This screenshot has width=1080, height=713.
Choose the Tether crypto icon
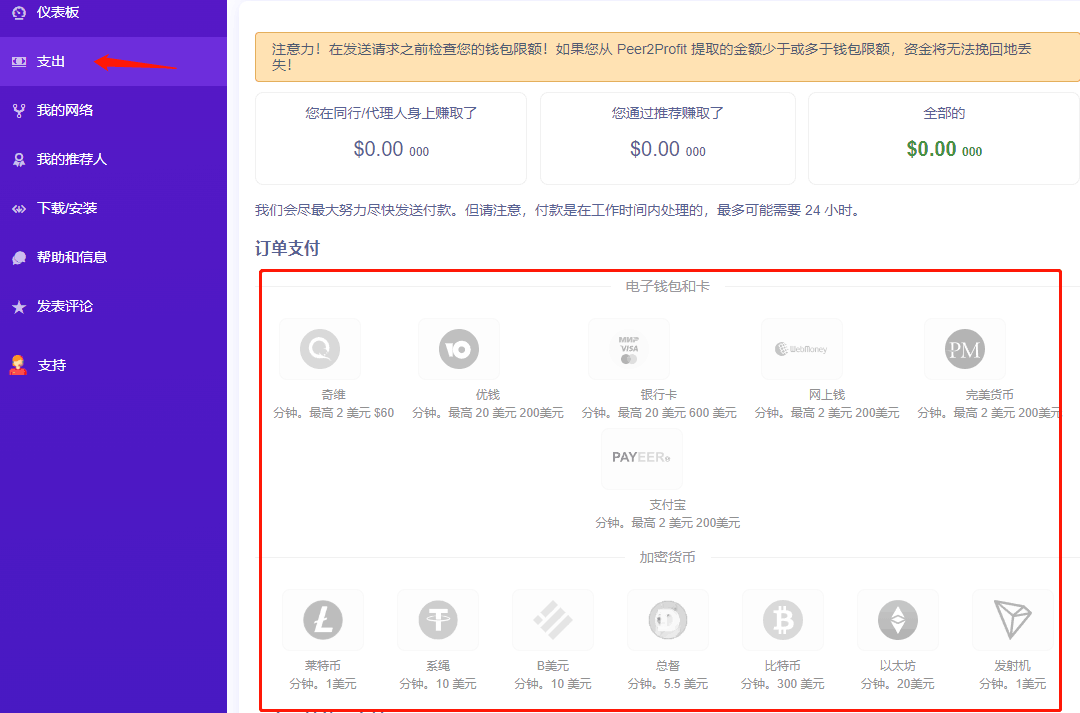[x=437, y=620]
